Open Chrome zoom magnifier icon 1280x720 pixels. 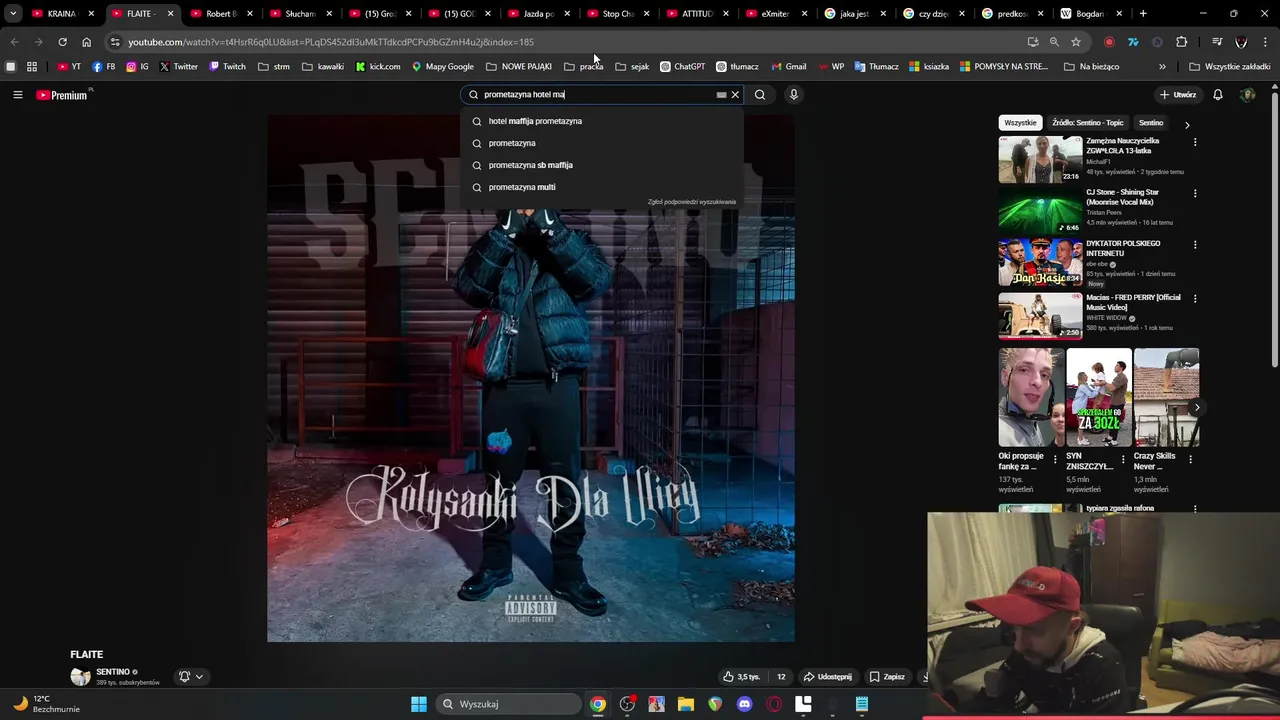1054,42
